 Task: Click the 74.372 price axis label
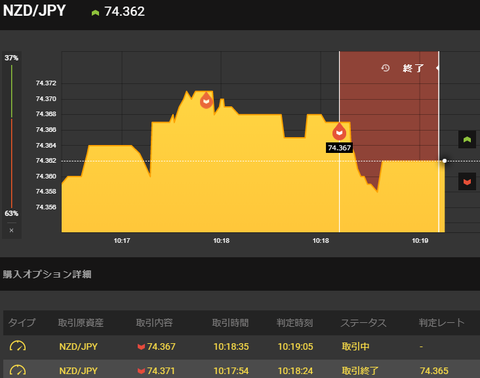point(46,83)
